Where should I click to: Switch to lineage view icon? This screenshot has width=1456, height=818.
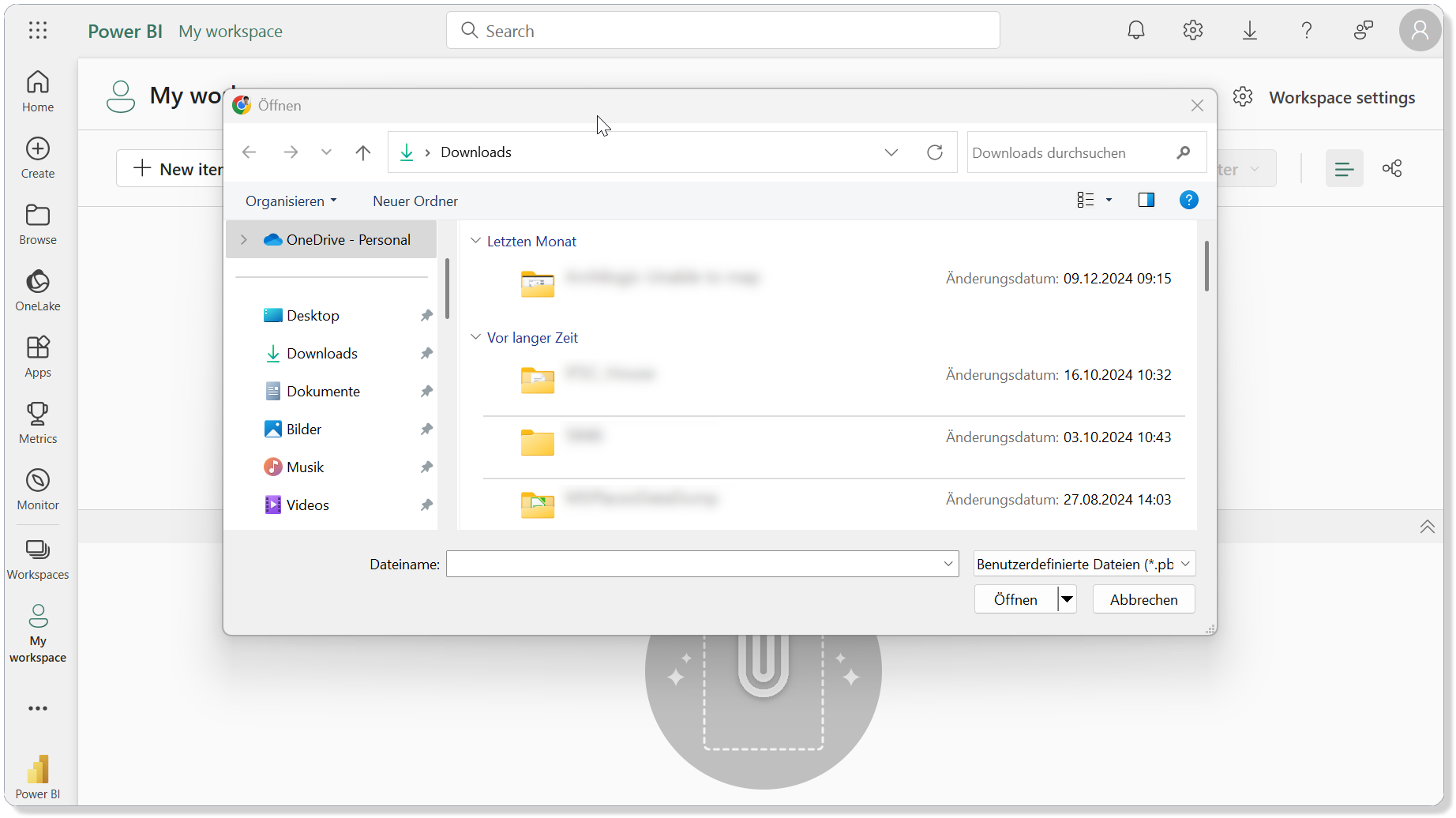1392,169
